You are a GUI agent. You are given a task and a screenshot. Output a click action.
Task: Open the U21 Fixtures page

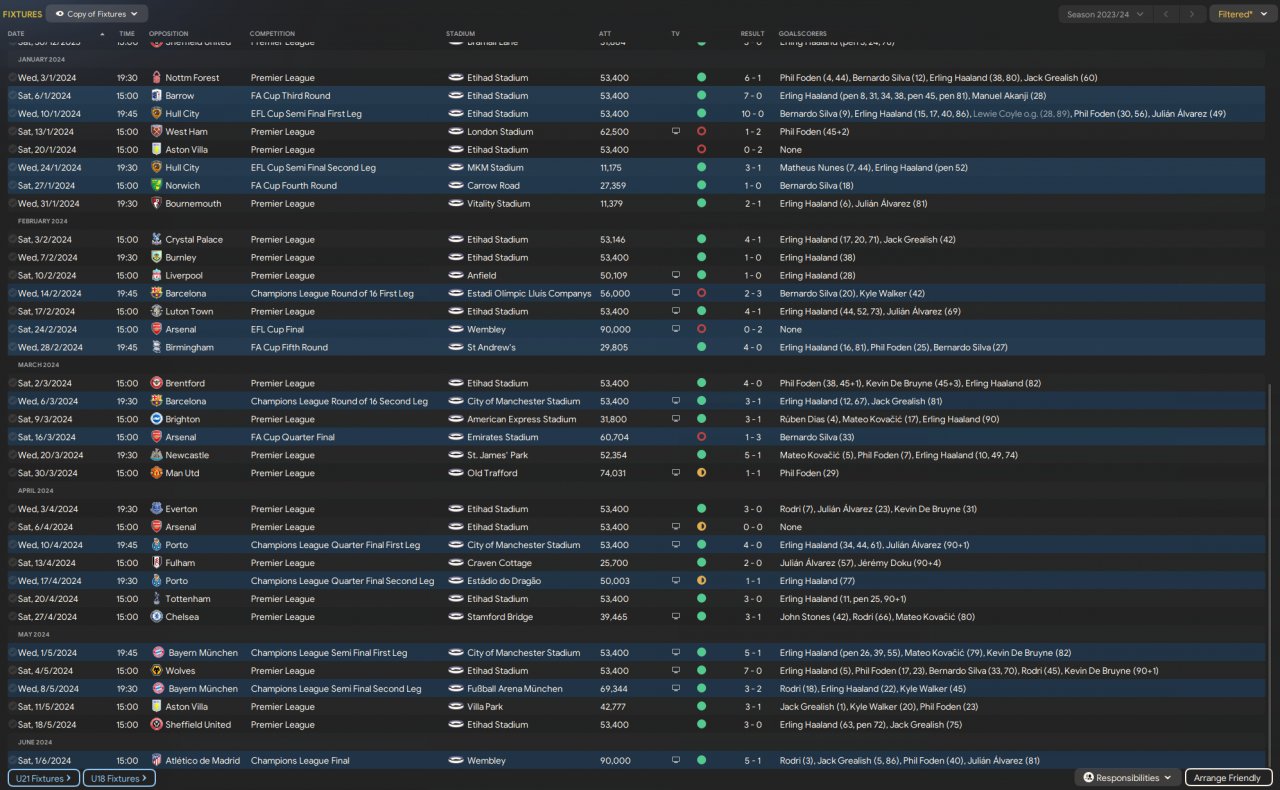click(x=43, y=778)
